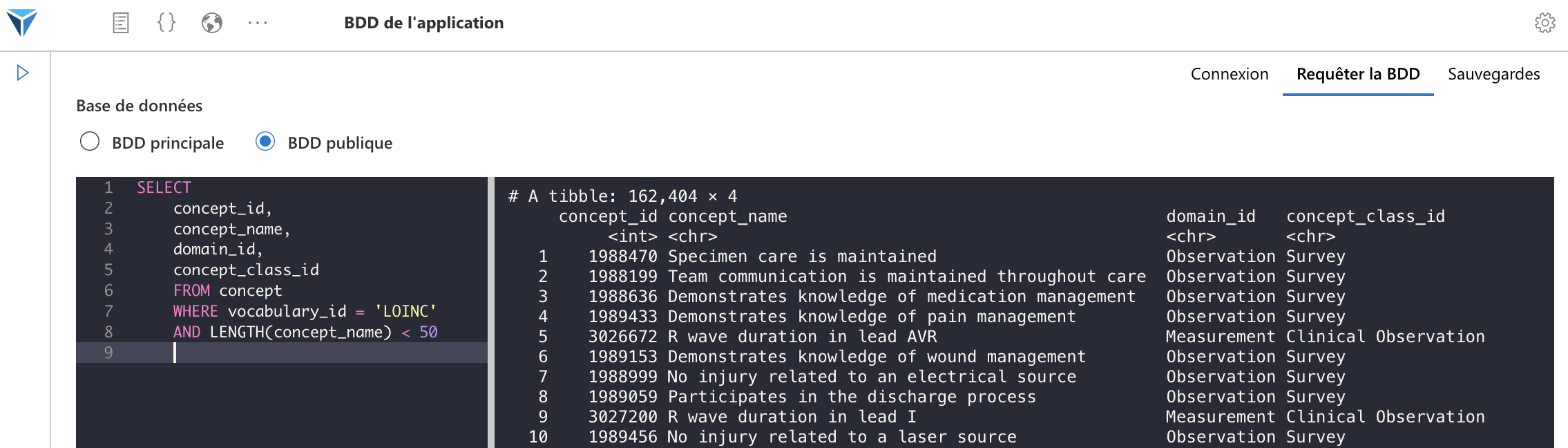This screenshot has height=448, width=1568.
Task: Click the BDD de l'application title
Action: tap(424, 23)
